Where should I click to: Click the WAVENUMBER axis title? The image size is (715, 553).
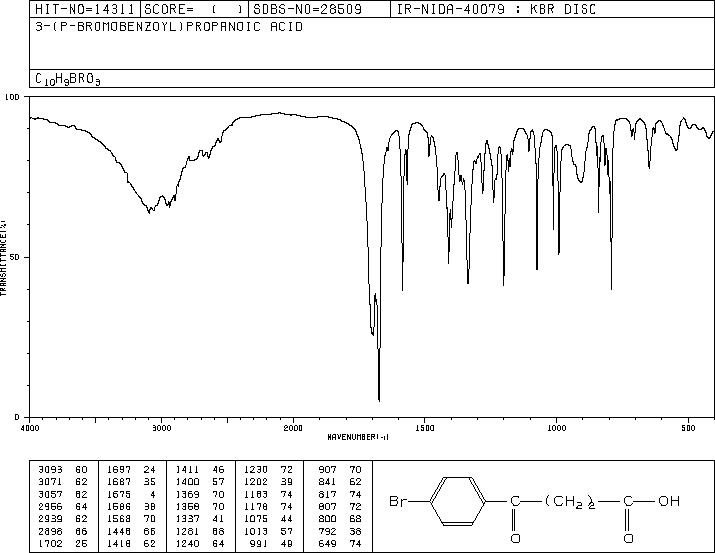[x=358, y=437]
